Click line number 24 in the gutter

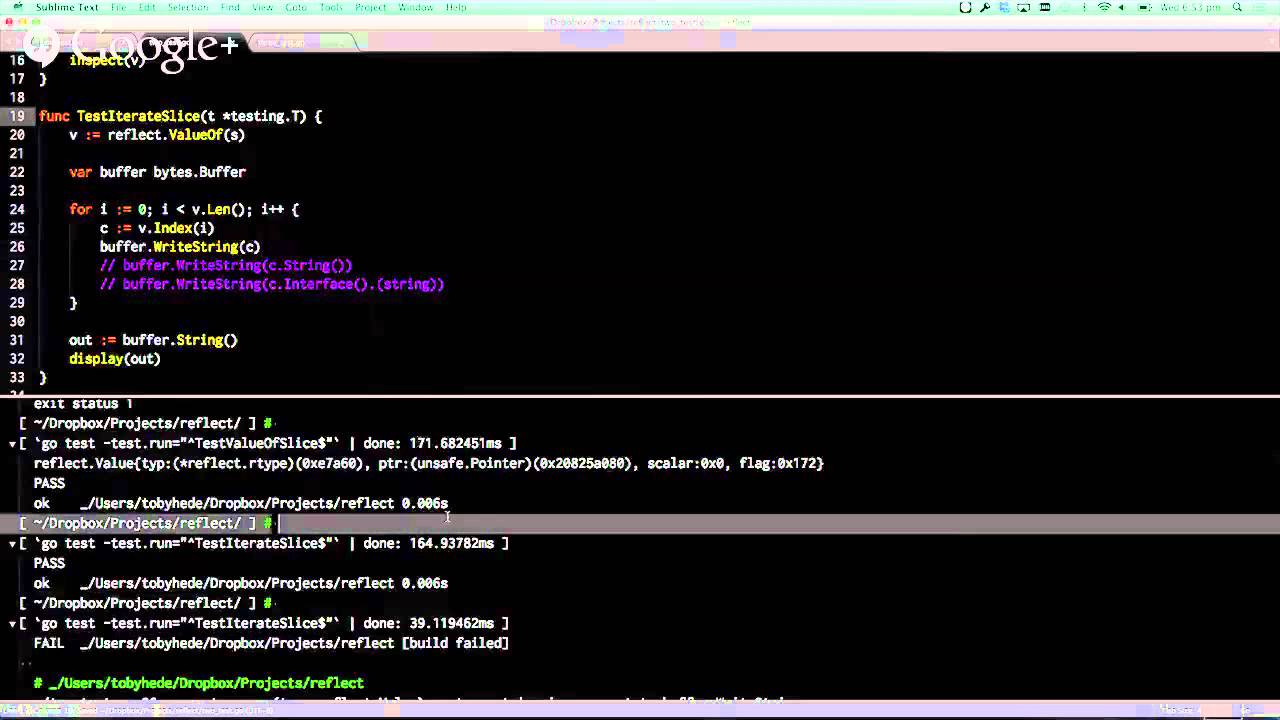tap(17, 209)
